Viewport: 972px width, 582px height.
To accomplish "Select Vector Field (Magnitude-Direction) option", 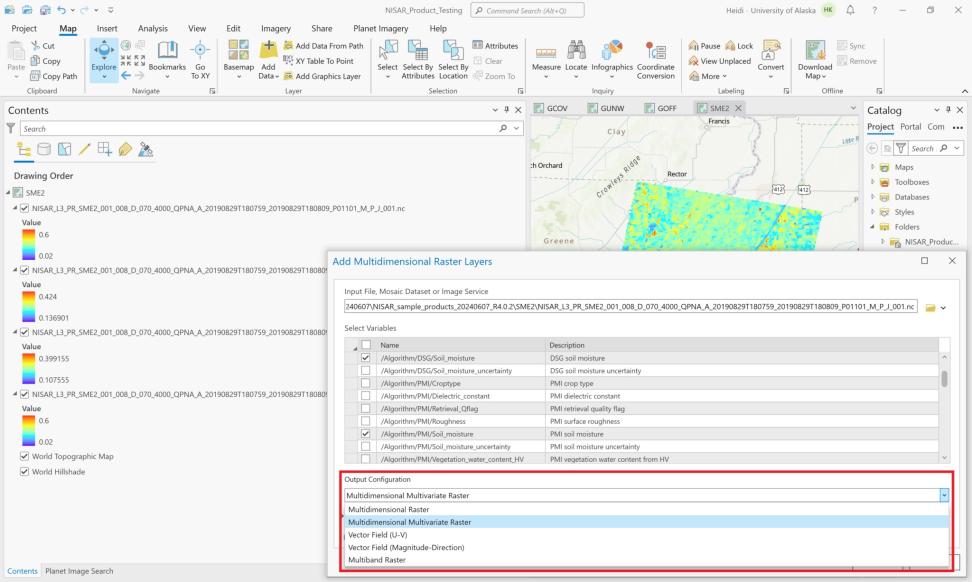I will click(647, 547).
